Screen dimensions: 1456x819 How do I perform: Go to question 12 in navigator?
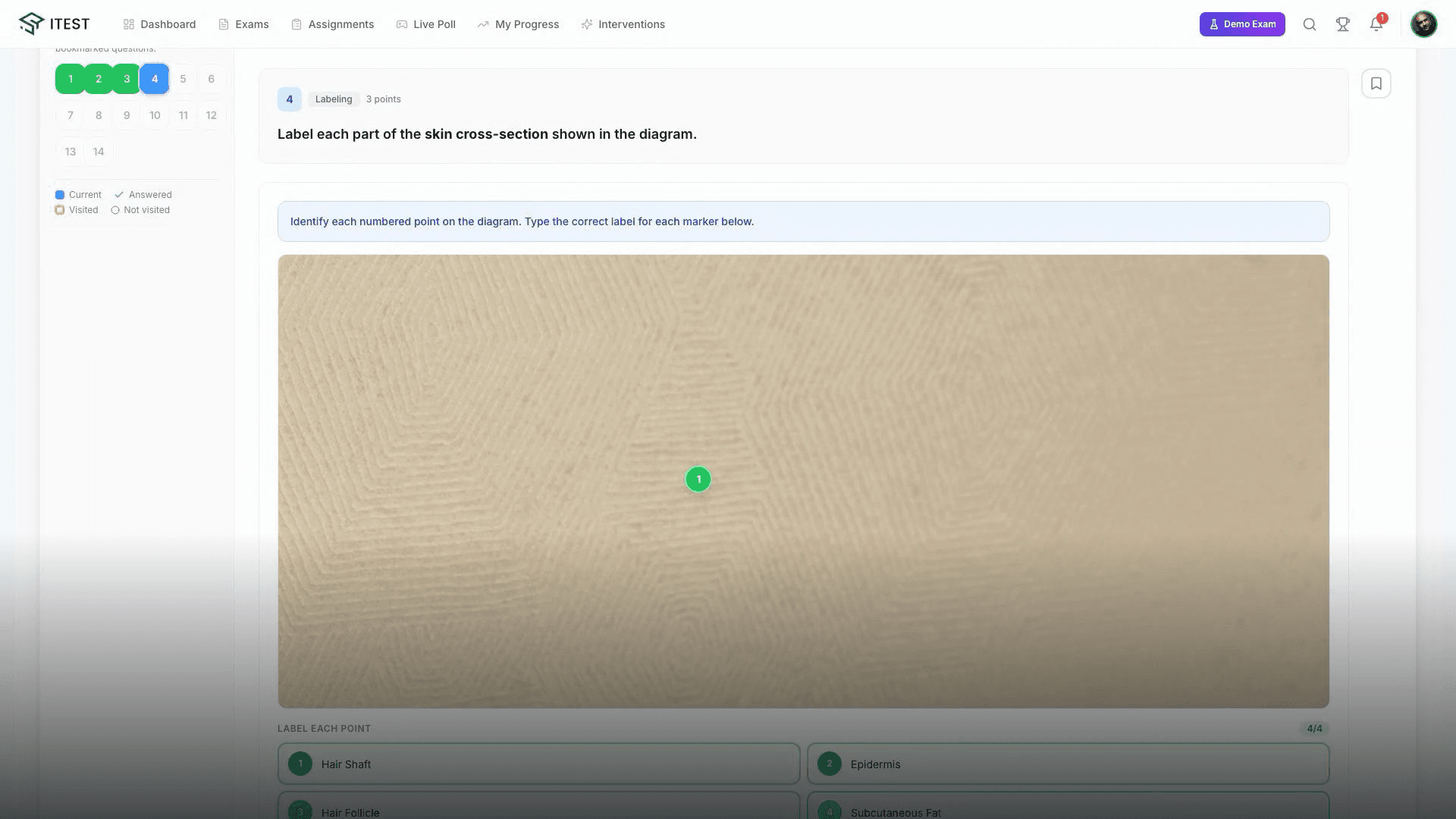[x=211, y=115]
